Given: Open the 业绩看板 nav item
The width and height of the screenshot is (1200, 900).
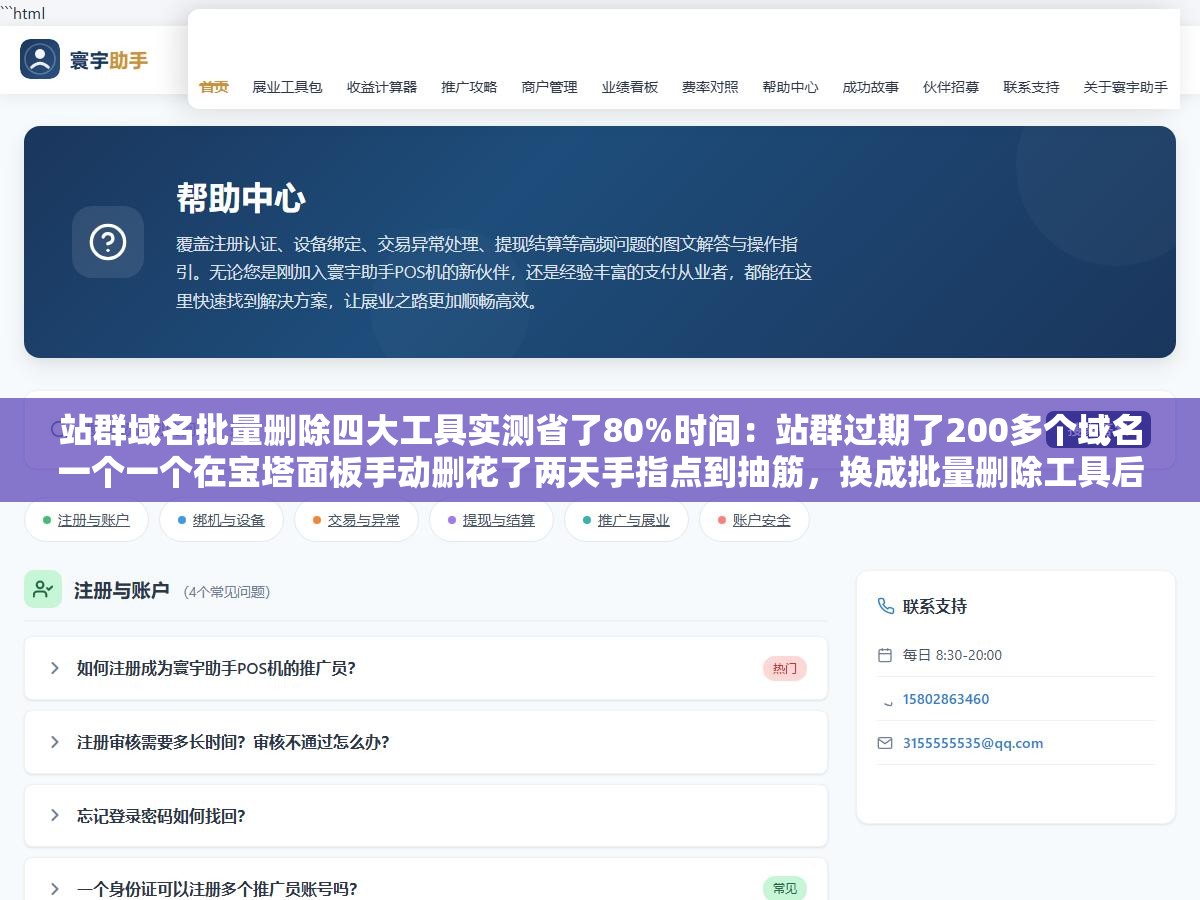Looking at the screenshot, I should (630, 87).
